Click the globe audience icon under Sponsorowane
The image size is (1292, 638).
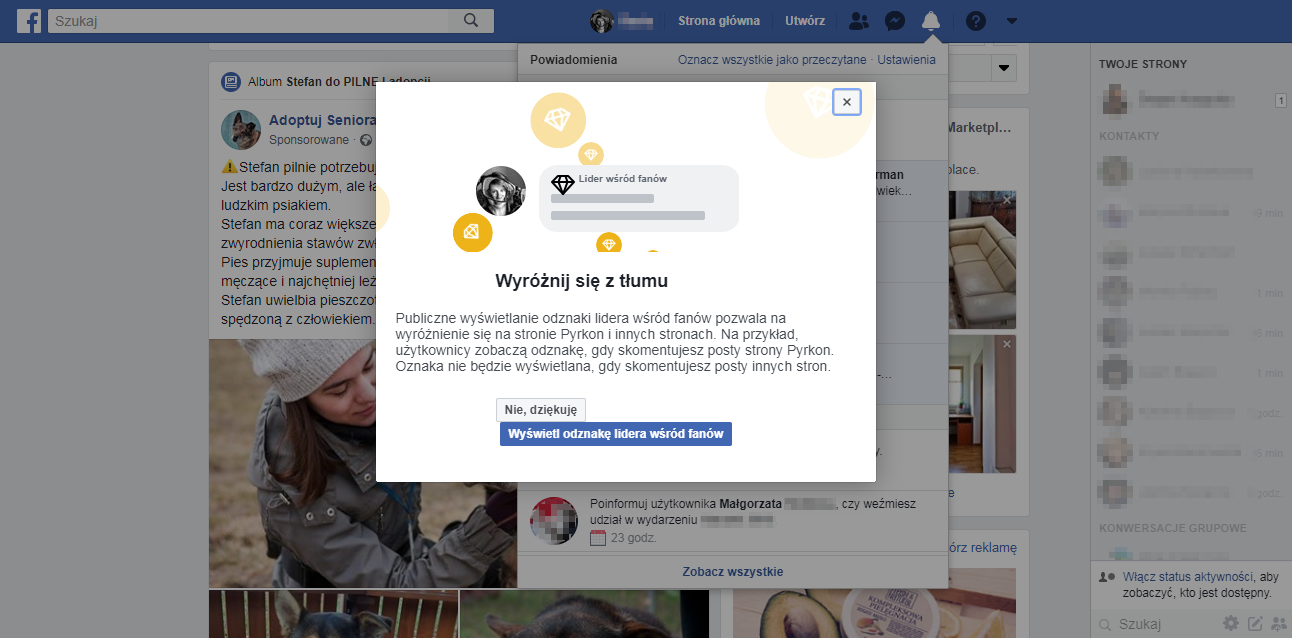click(x=366, y=140)
